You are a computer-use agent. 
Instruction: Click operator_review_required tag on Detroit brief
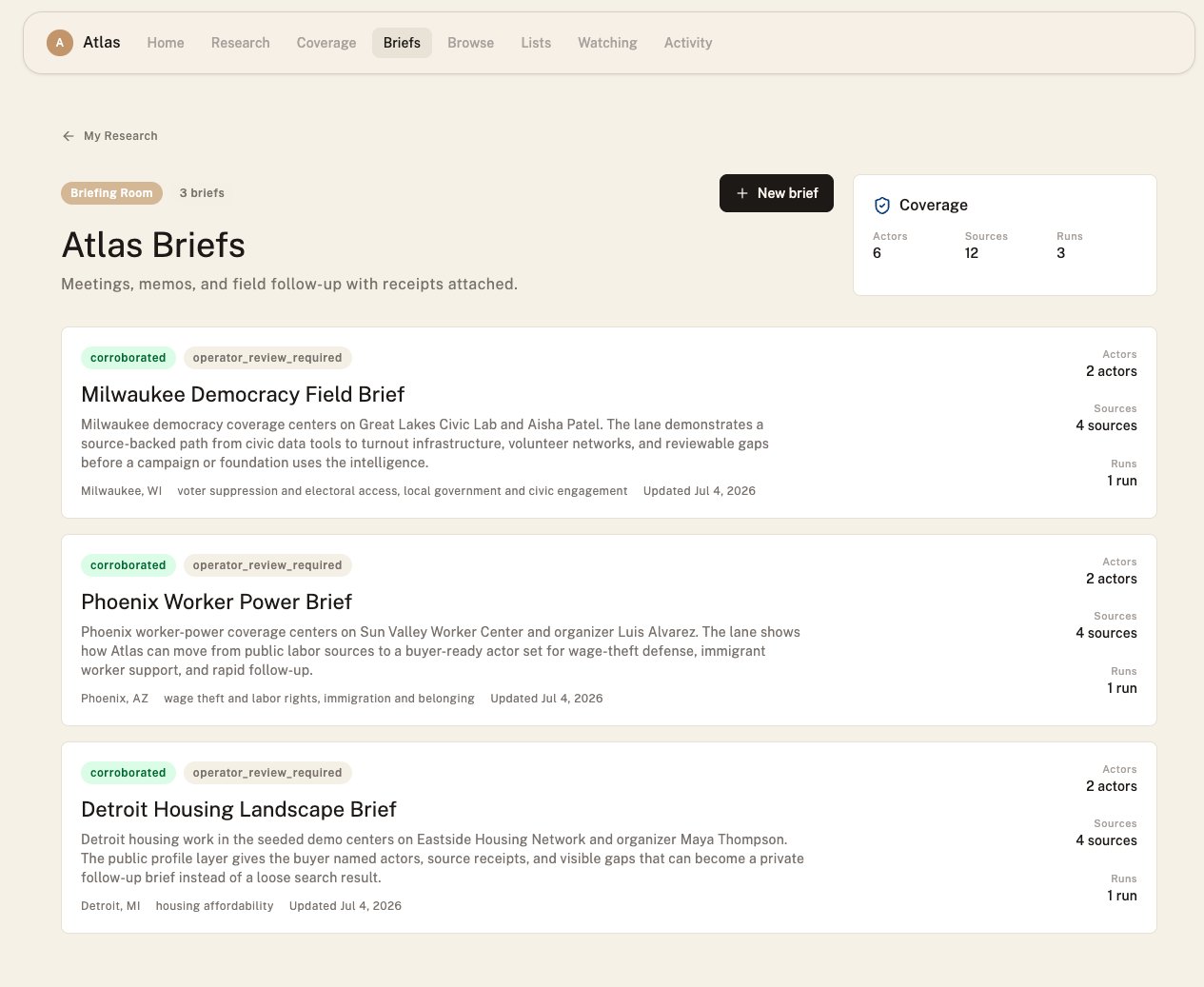click(267, 773)
